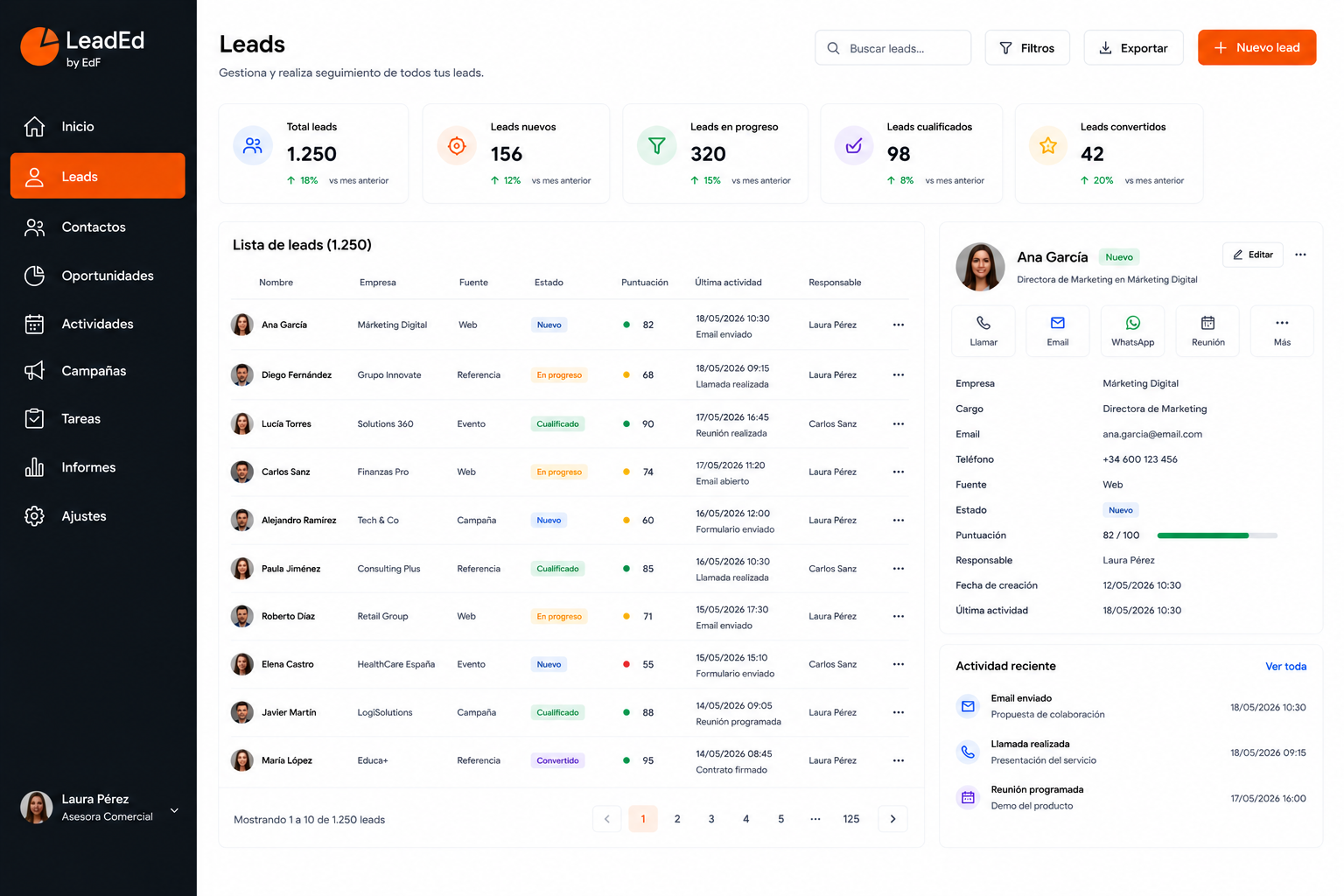Click the Leads convertidos star icon

point(1048,146)
